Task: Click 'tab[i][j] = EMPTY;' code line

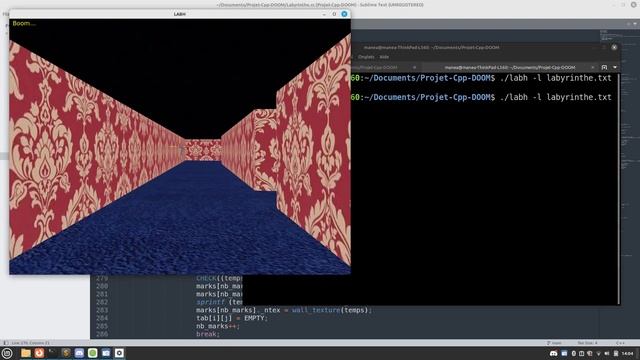Action: coord(232,318)
